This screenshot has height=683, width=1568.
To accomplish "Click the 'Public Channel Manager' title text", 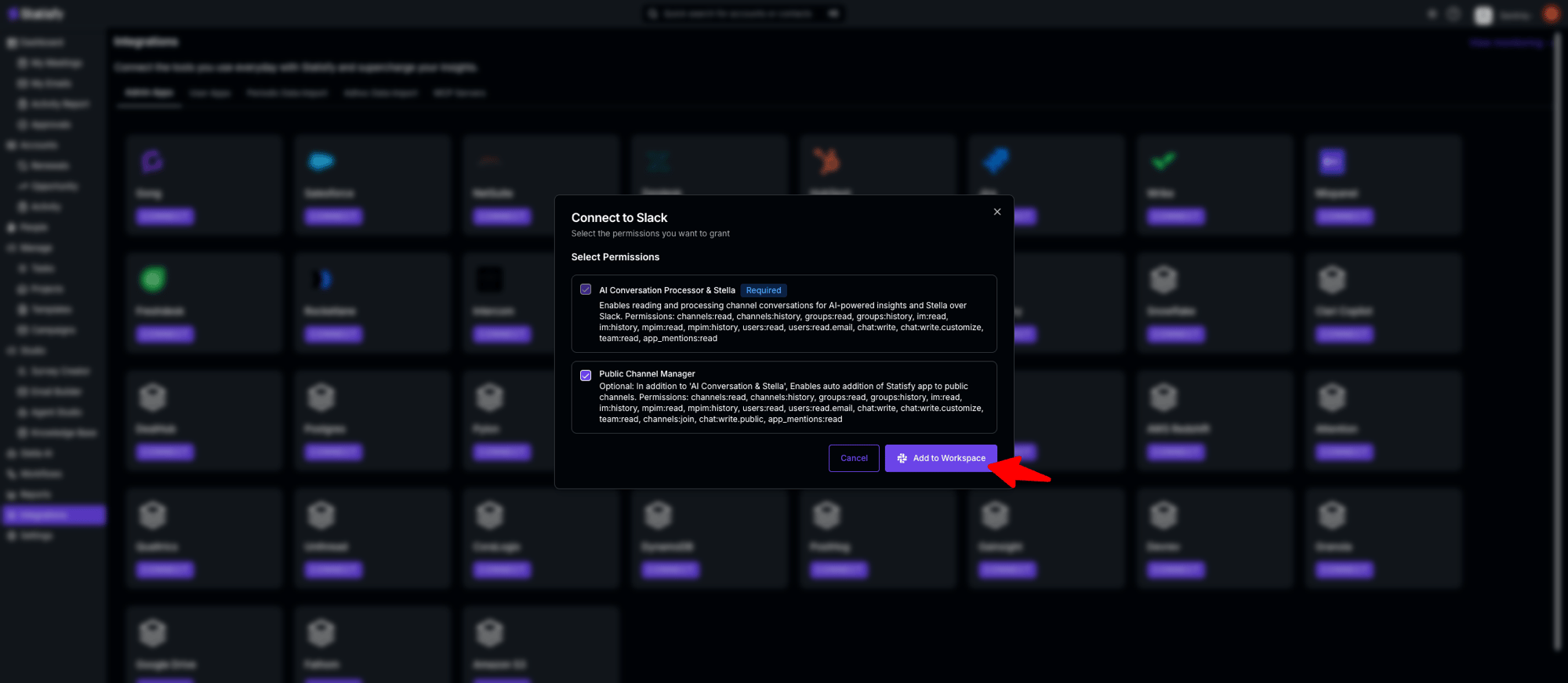I will pyautogui.click(x=647, y=374).
